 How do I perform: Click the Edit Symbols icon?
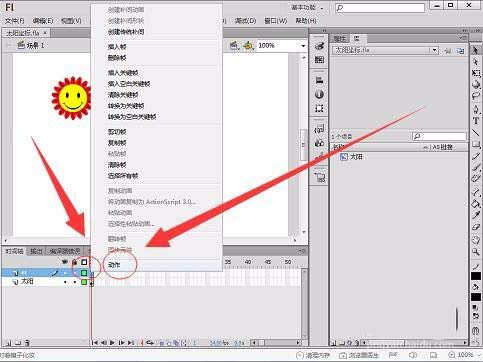[248, 45]
